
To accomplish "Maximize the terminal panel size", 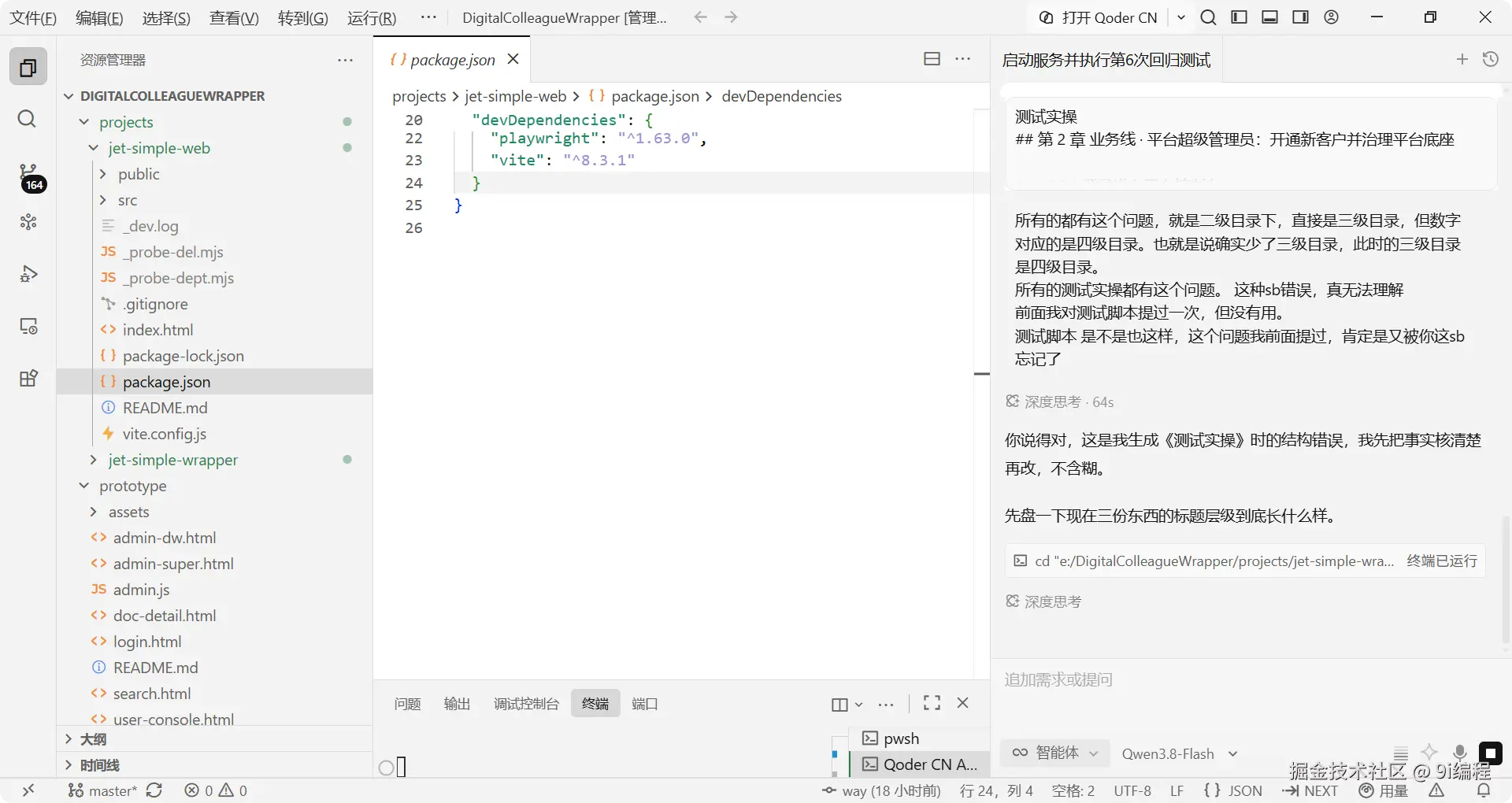I will click(932, 703).
